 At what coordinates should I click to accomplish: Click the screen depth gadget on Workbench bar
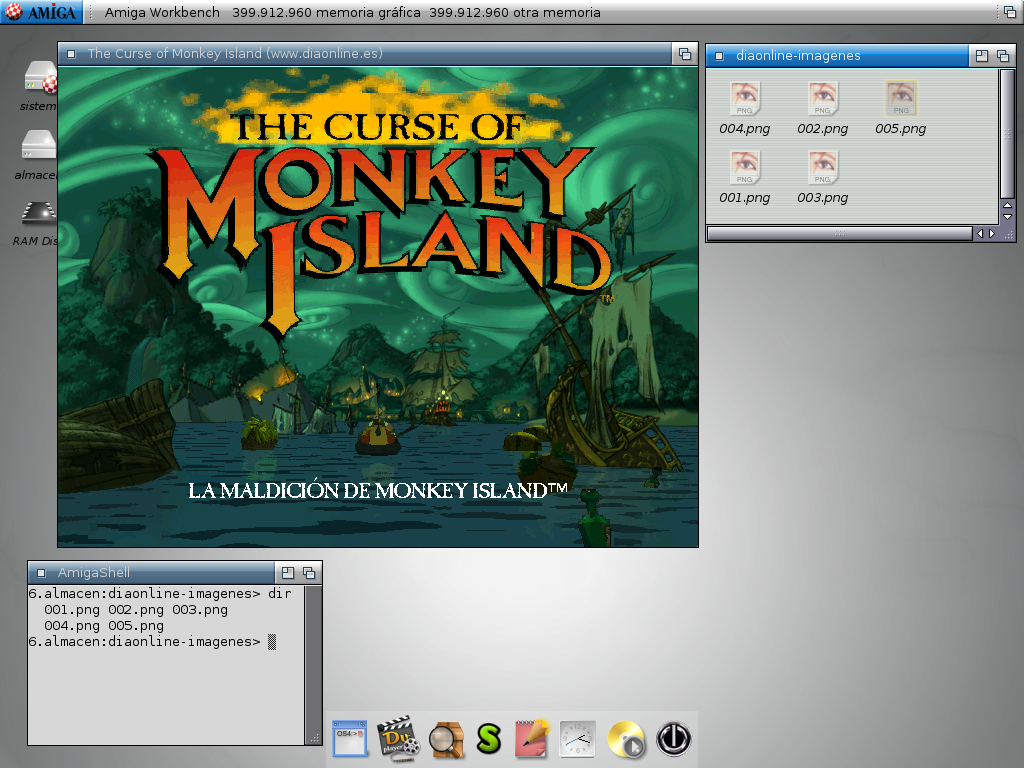1010,12
